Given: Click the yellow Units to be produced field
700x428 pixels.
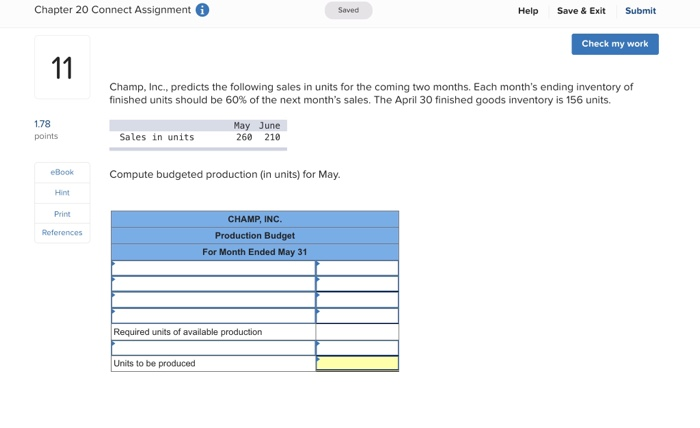Looking at the screenshot, I should [x=357, y=363].
